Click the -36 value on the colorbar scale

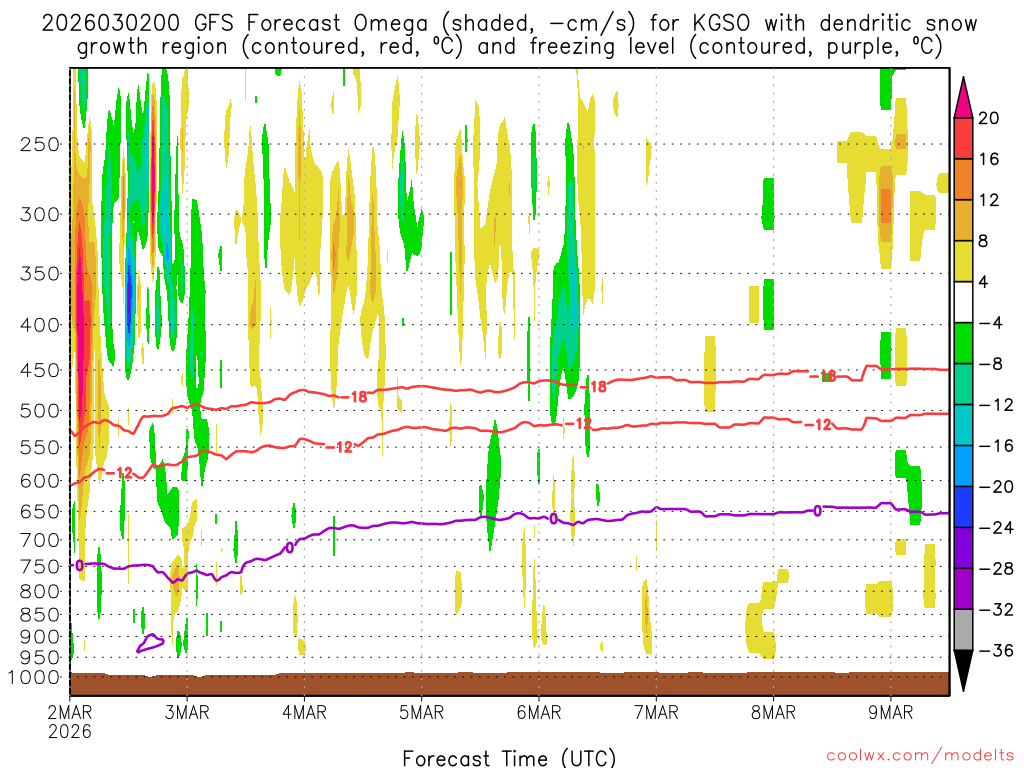[x=997, y=650]
